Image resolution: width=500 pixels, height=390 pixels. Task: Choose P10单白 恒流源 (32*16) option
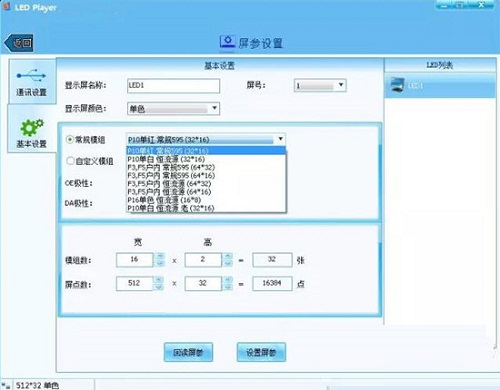point(166,159)
